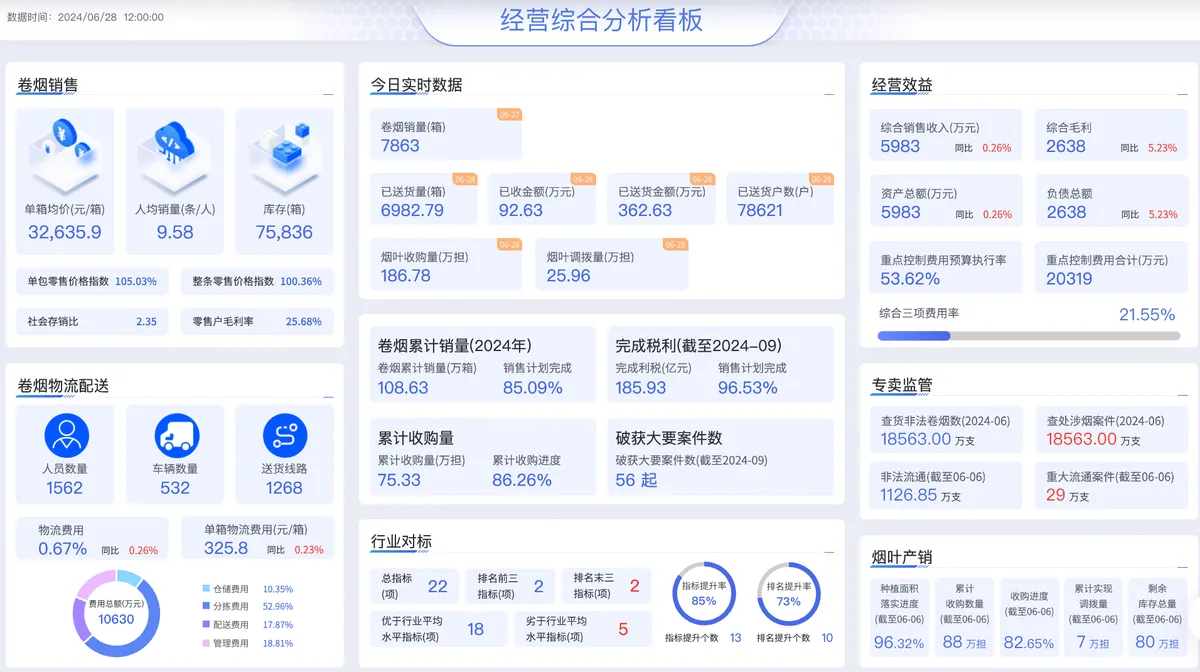The width and height of the screenshot is (1200, 672).
Task: Click the 非法流通 1126.85 万支 value
Action: pyautogui.click(x=921, y=495)
